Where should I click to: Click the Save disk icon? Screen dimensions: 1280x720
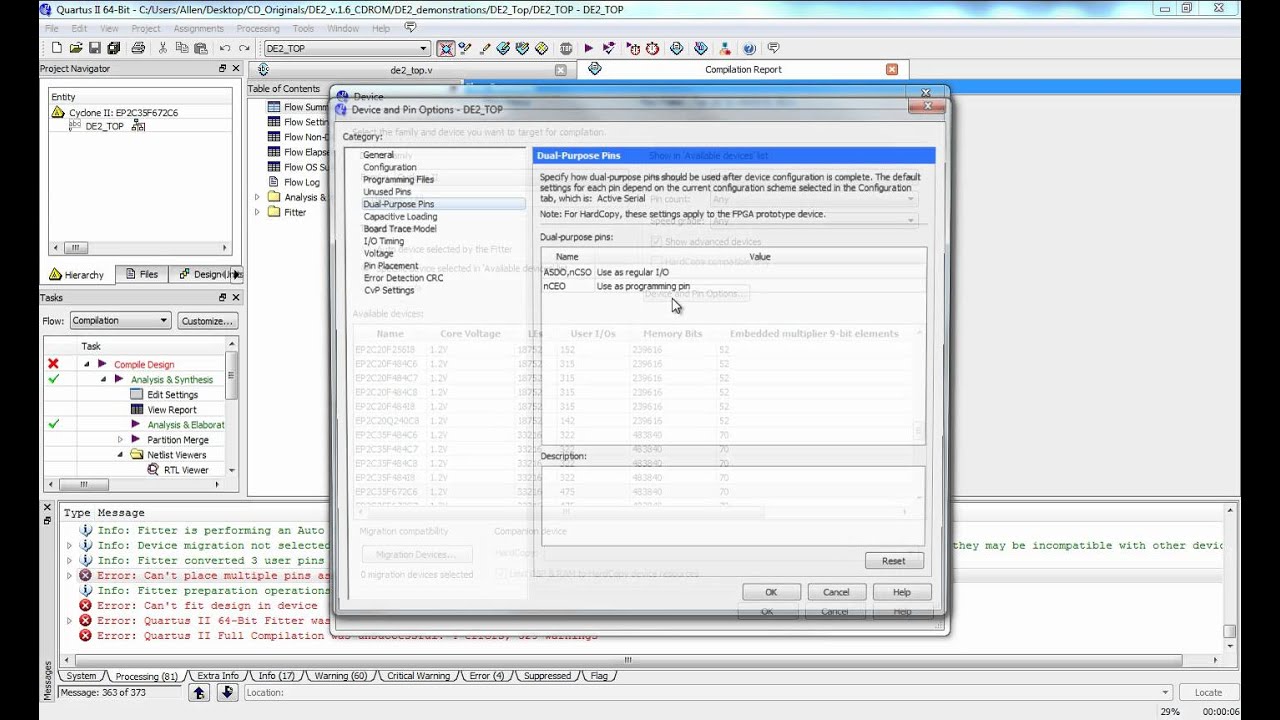(94, 48)
